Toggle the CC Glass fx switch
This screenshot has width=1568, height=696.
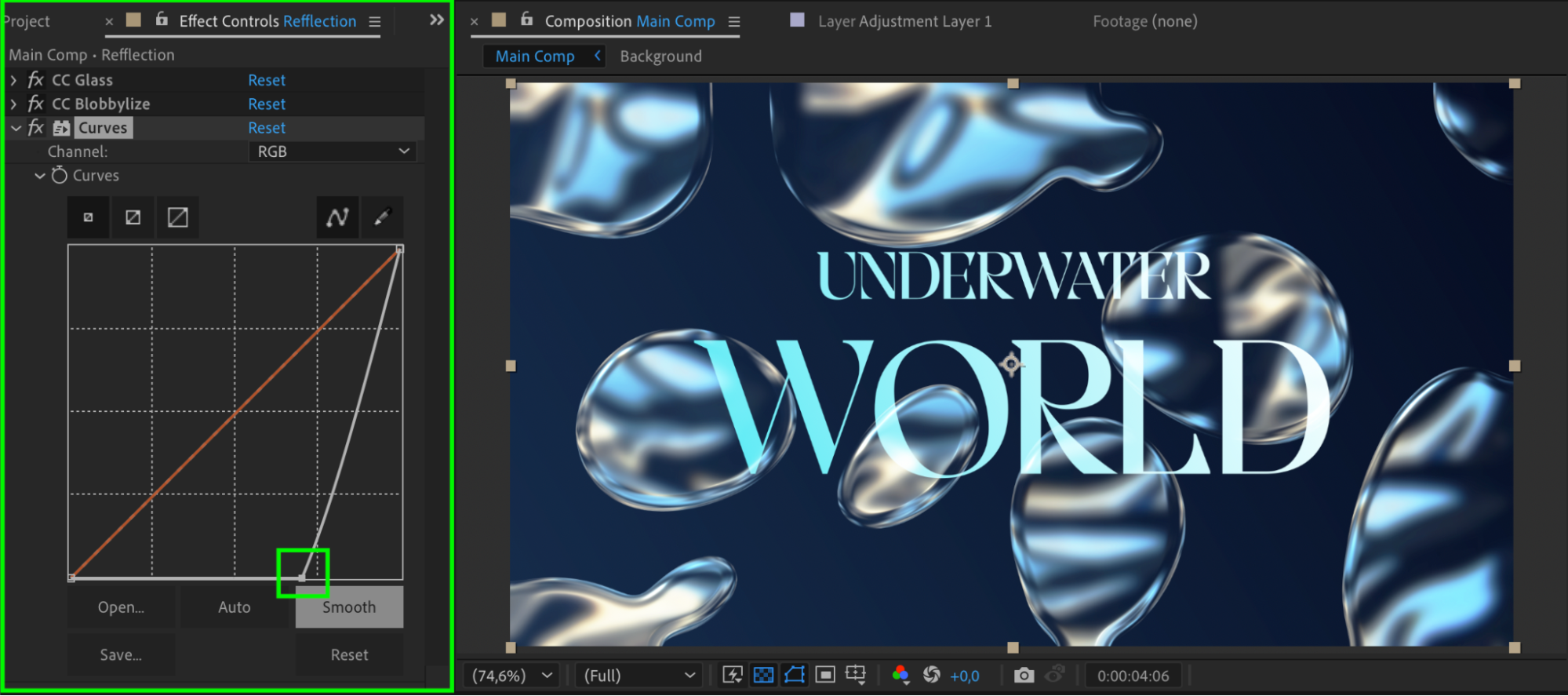pos(35,80)
